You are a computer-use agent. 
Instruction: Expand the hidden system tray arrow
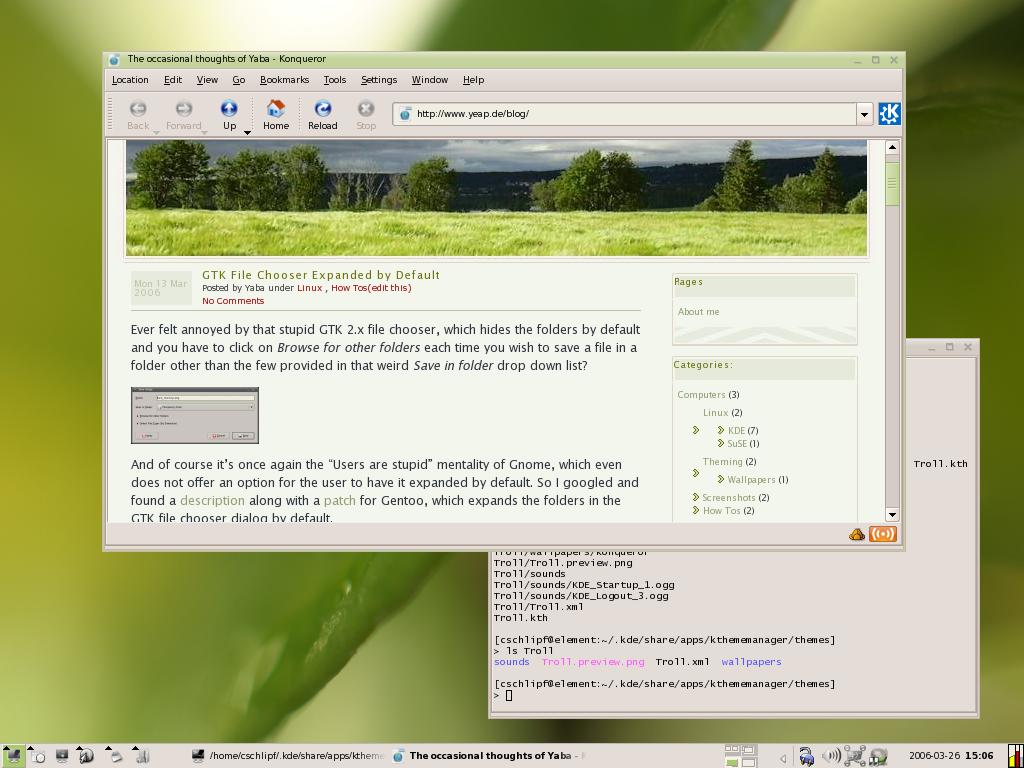(x=784, y=758)
